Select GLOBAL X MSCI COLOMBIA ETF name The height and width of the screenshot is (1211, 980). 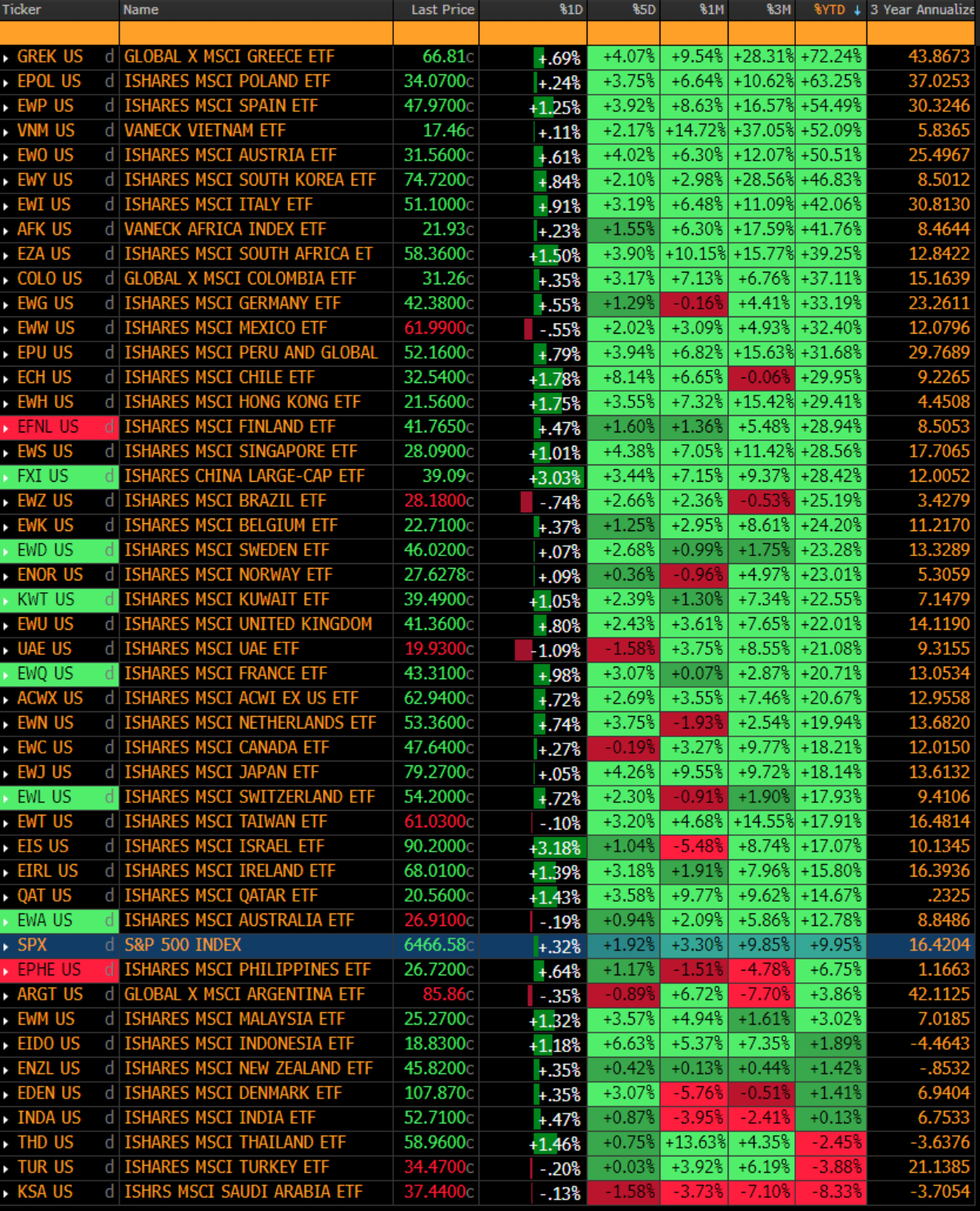point(240,279)
